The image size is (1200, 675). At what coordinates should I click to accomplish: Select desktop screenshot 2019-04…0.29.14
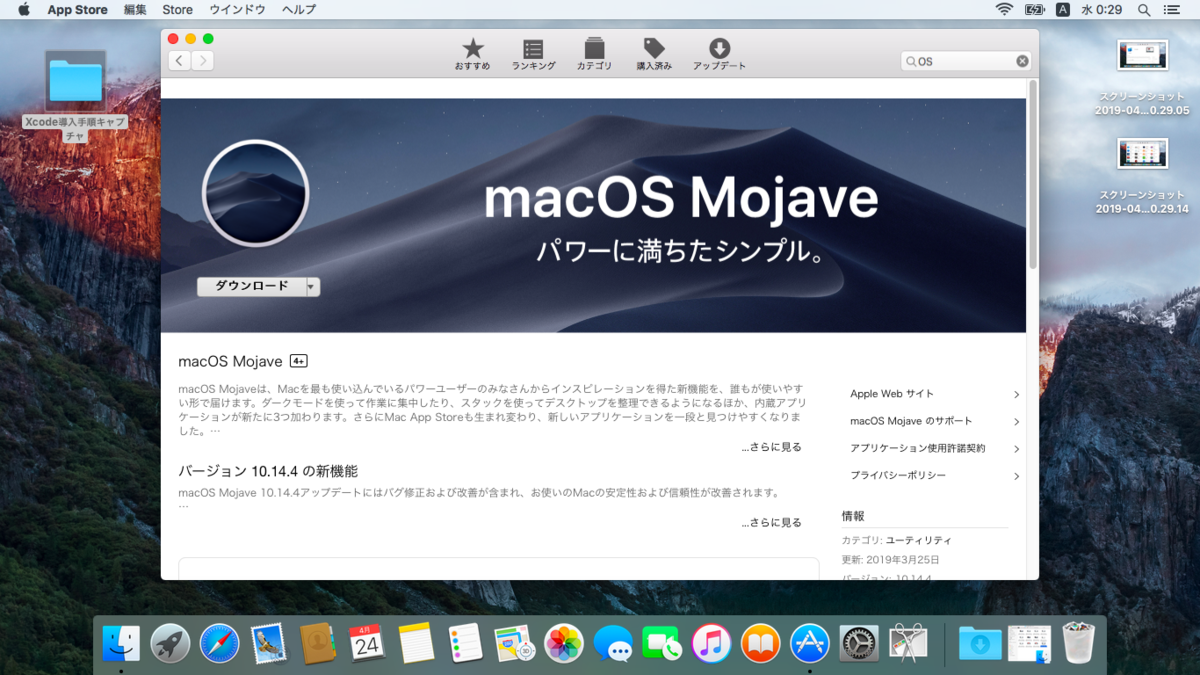pos(1142,176)
